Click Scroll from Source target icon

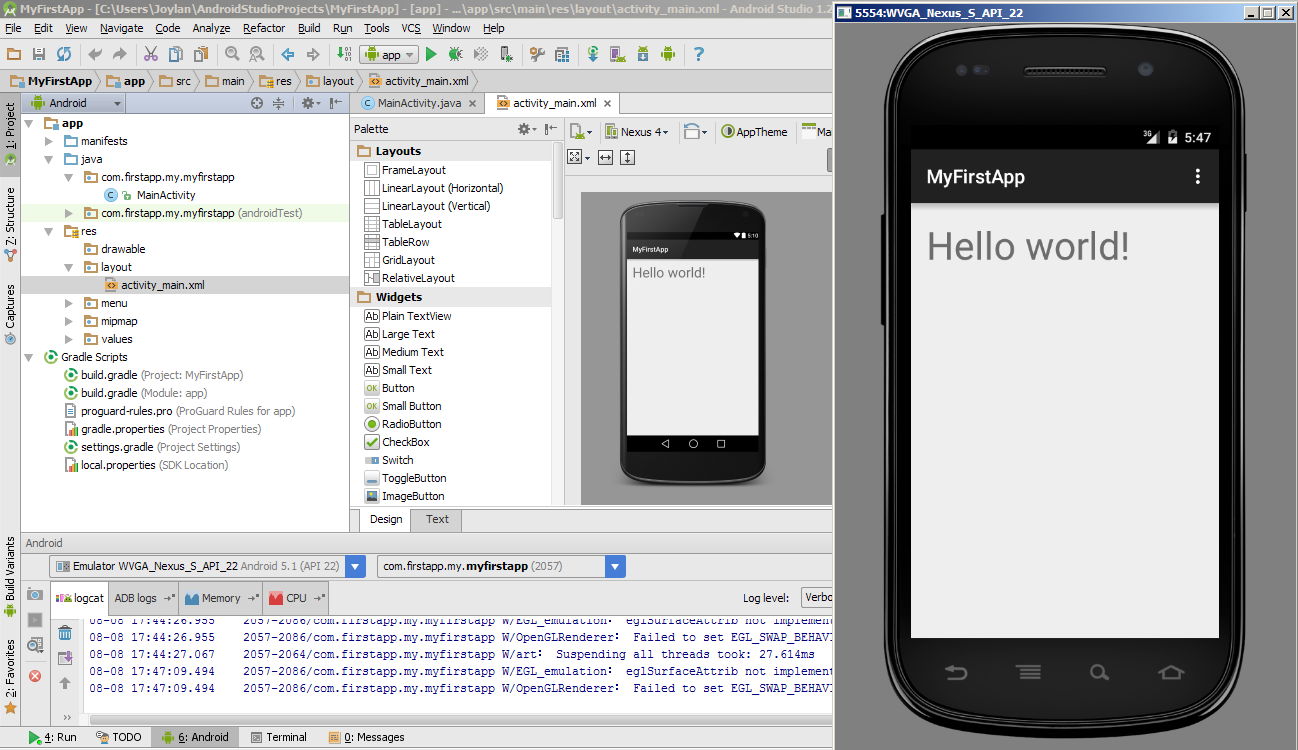coord(257,103)
